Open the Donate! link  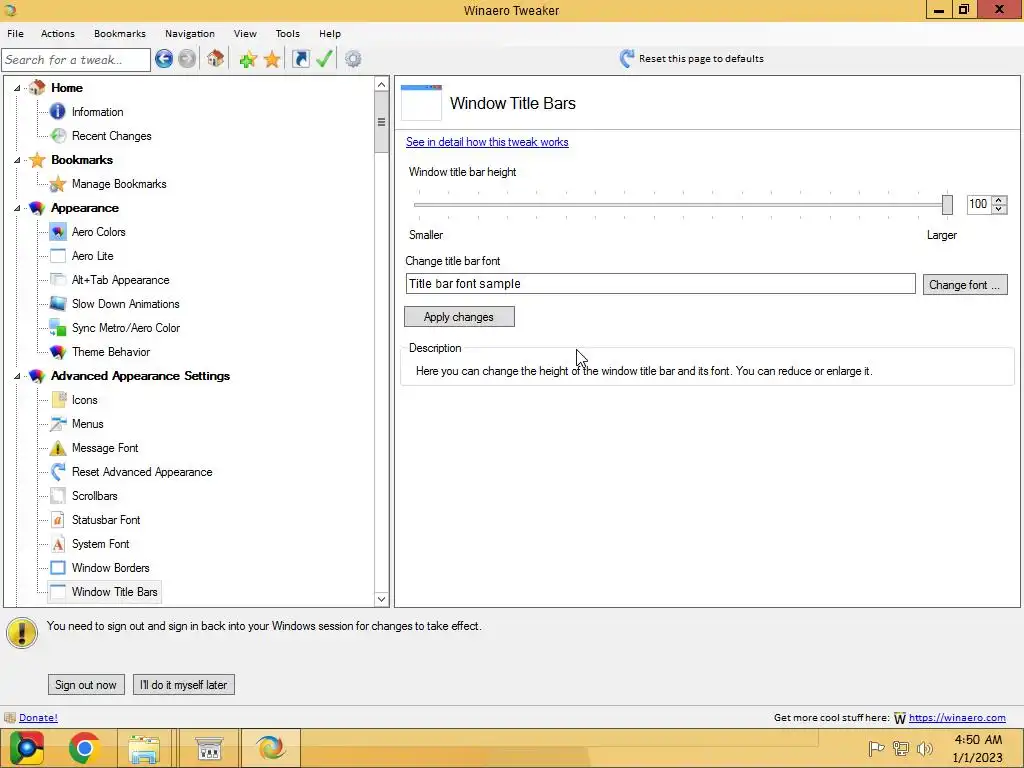coord(38,717)
